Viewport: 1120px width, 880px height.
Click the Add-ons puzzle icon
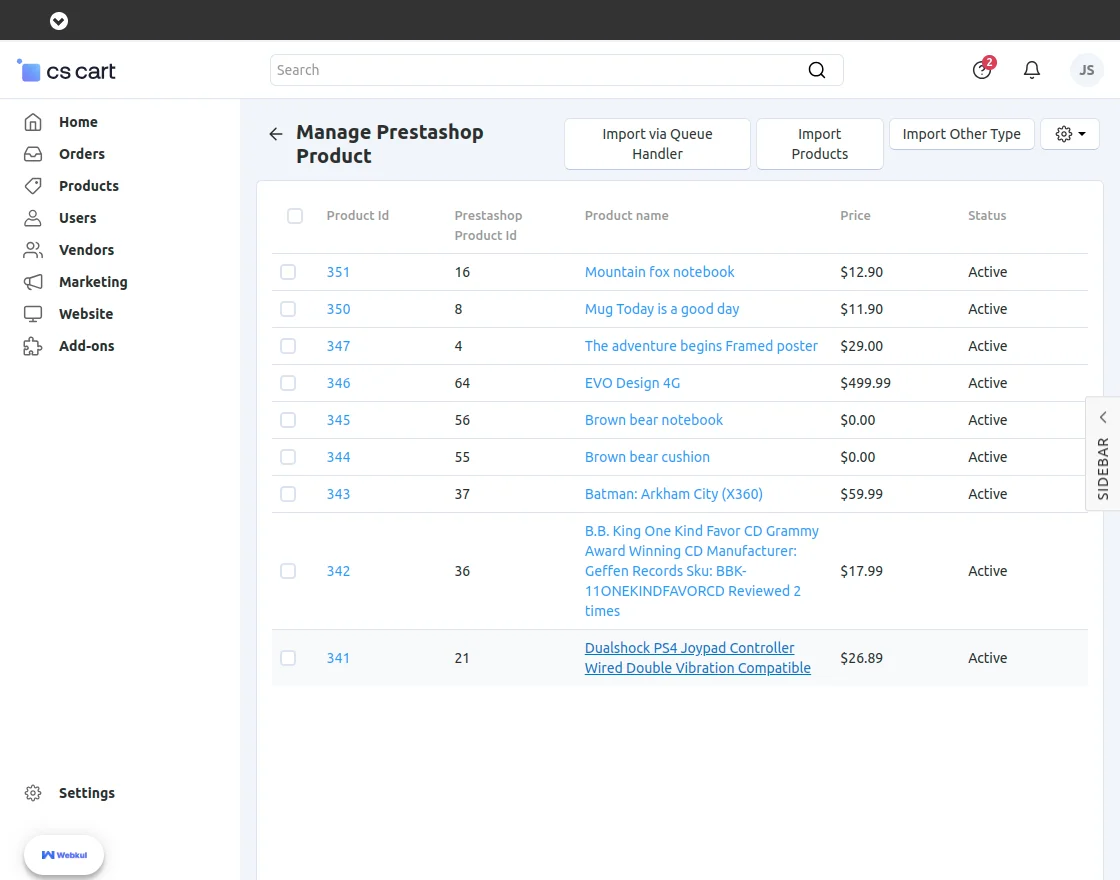pyautogui.click(x=33, y=346)
